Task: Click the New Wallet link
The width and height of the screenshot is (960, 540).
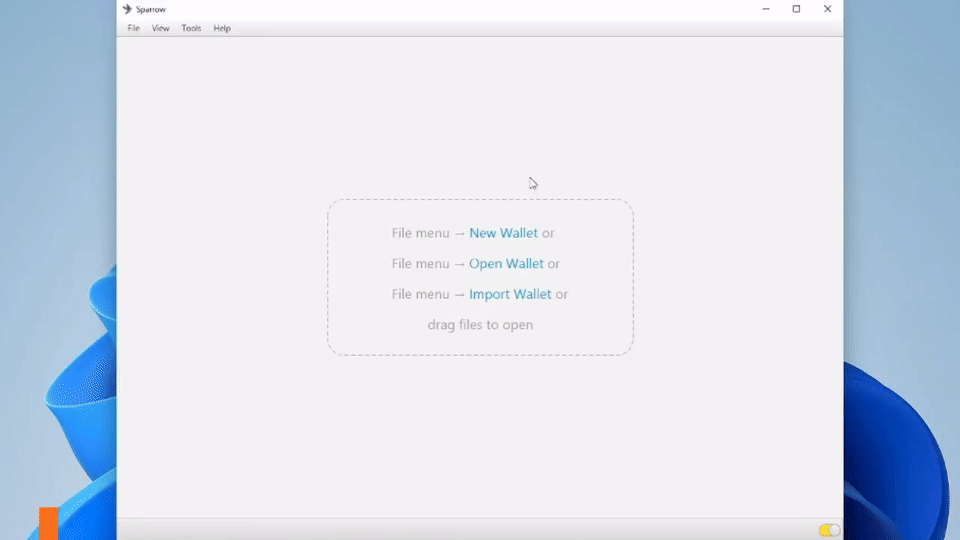Action: click(x=503, y=233)
